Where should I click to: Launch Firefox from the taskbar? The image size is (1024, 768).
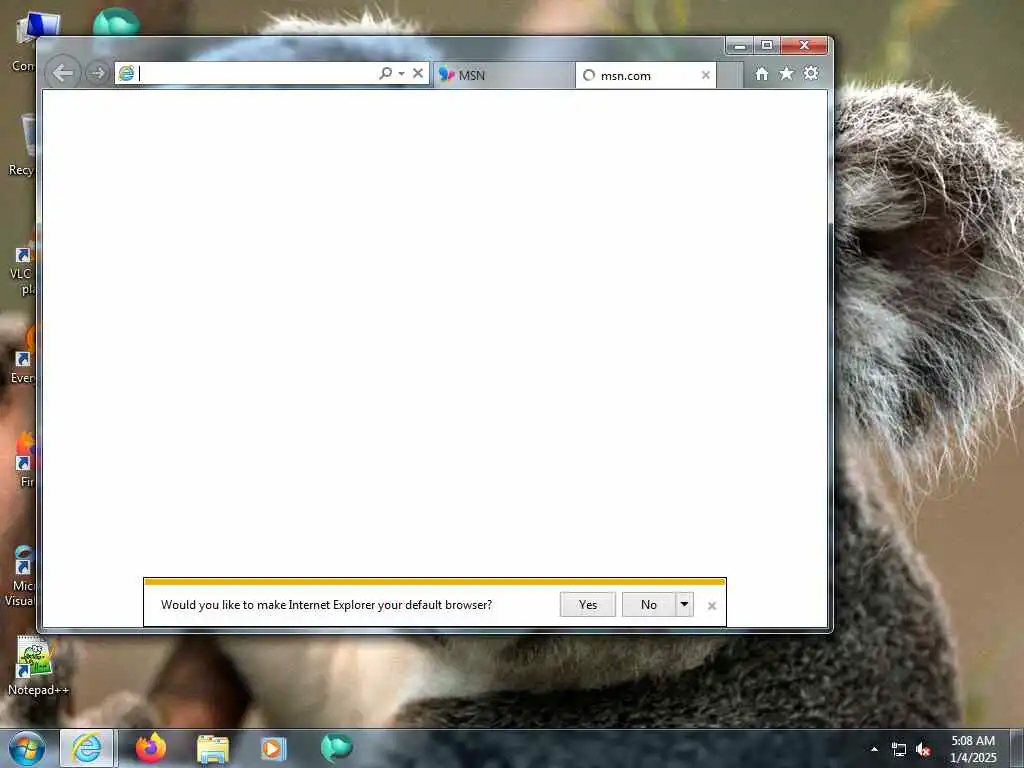(x=151, y=748)
